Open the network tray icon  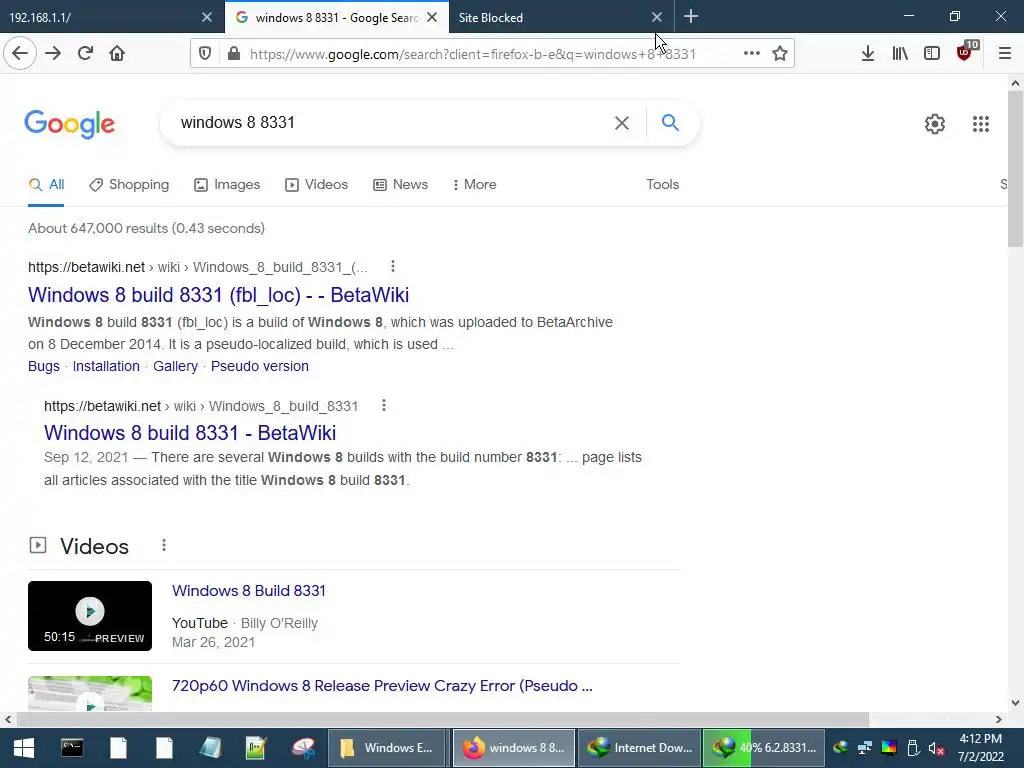[865, 748]
